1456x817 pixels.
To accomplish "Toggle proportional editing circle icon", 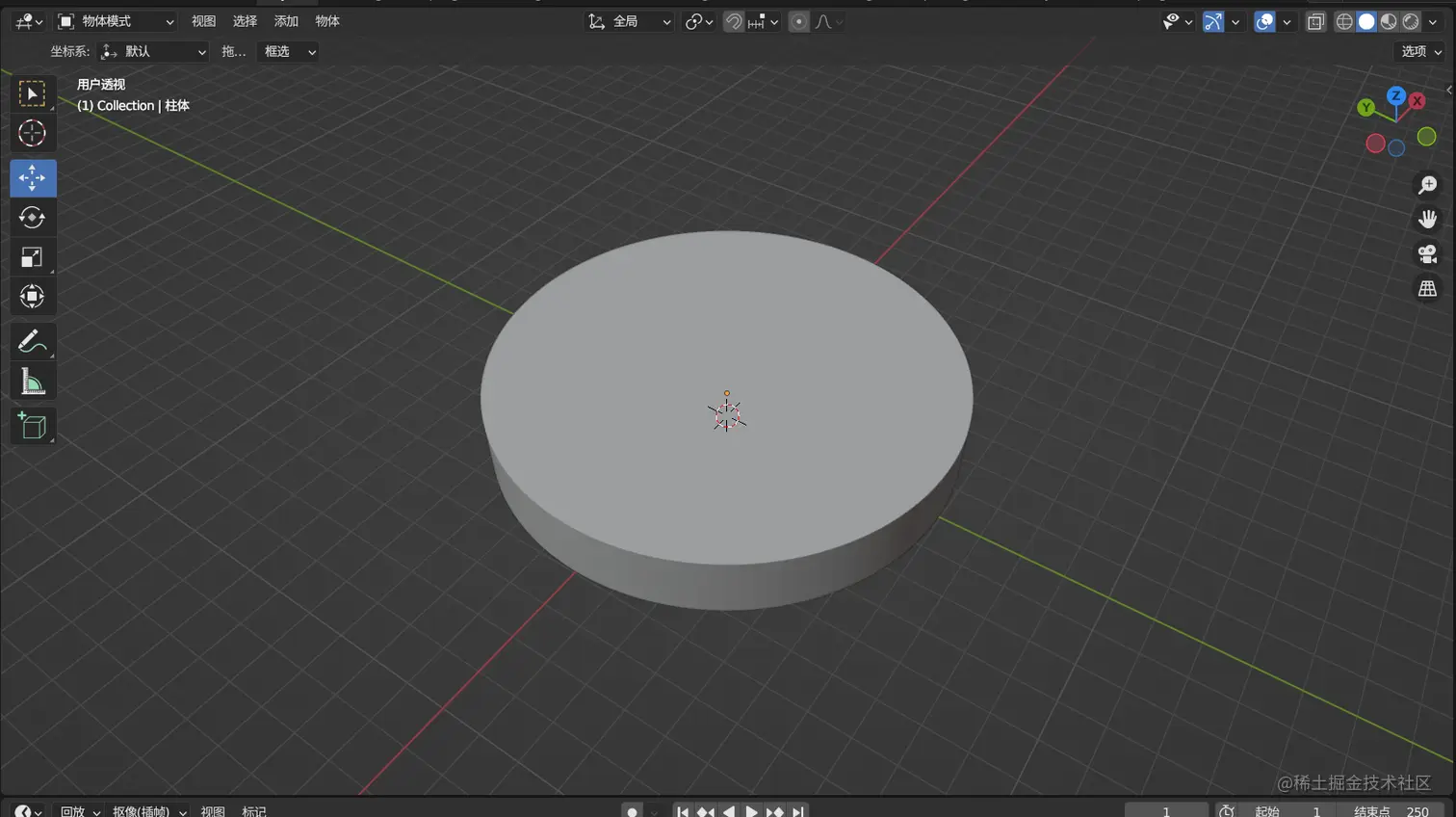I will click(798, 21).
